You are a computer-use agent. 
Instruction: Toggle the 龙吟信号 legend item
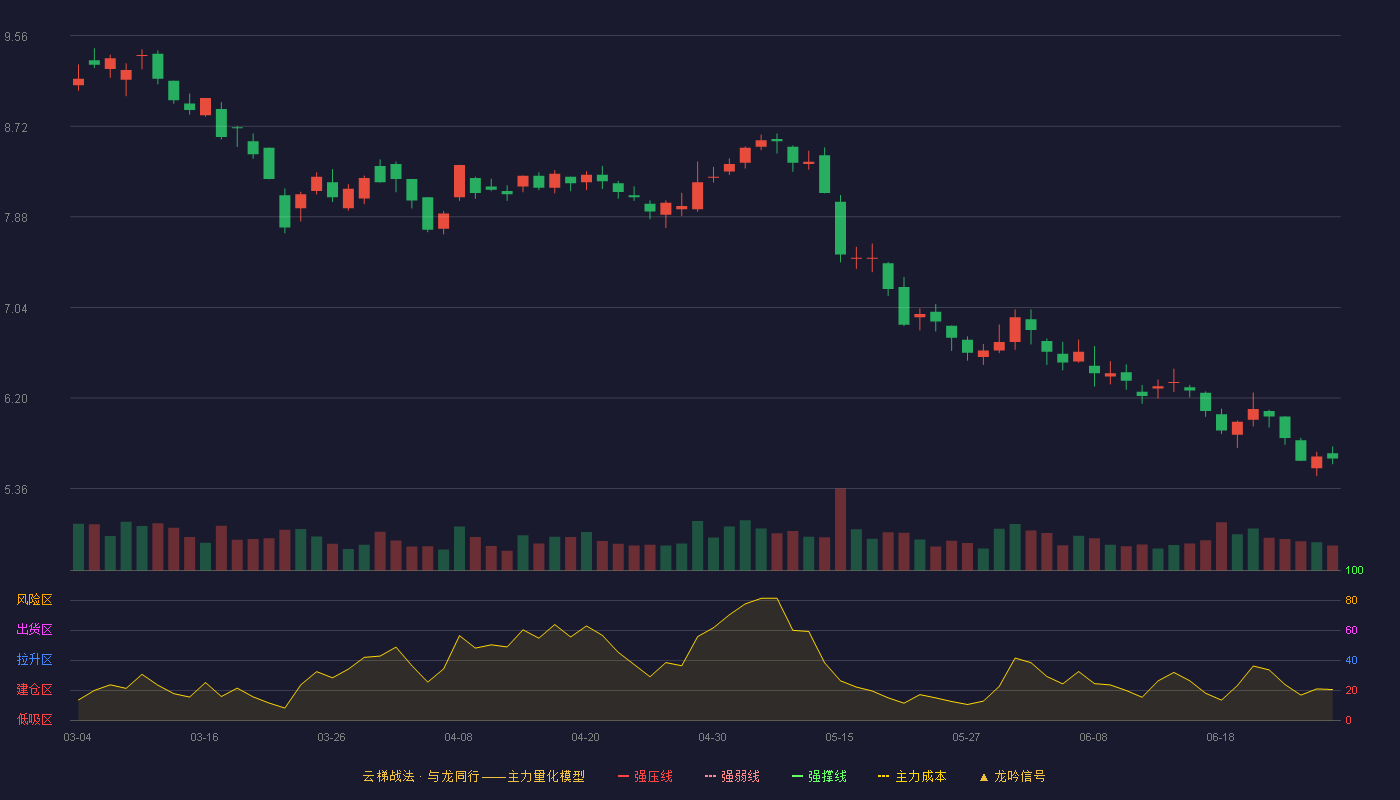(x=1012, y=776)
